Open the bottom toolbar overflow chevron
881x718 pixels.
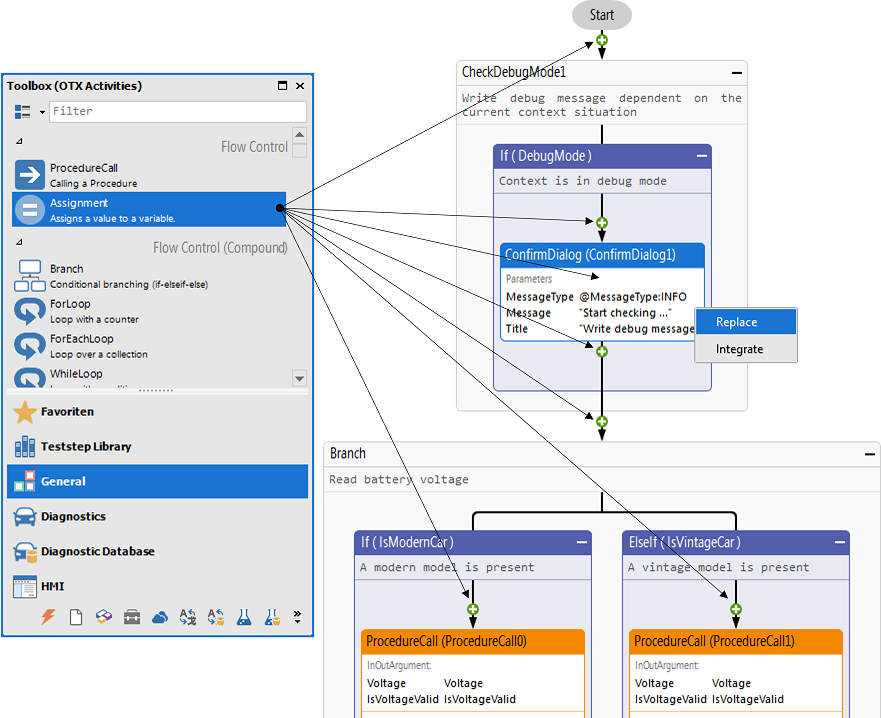click(x=295, y=617)
